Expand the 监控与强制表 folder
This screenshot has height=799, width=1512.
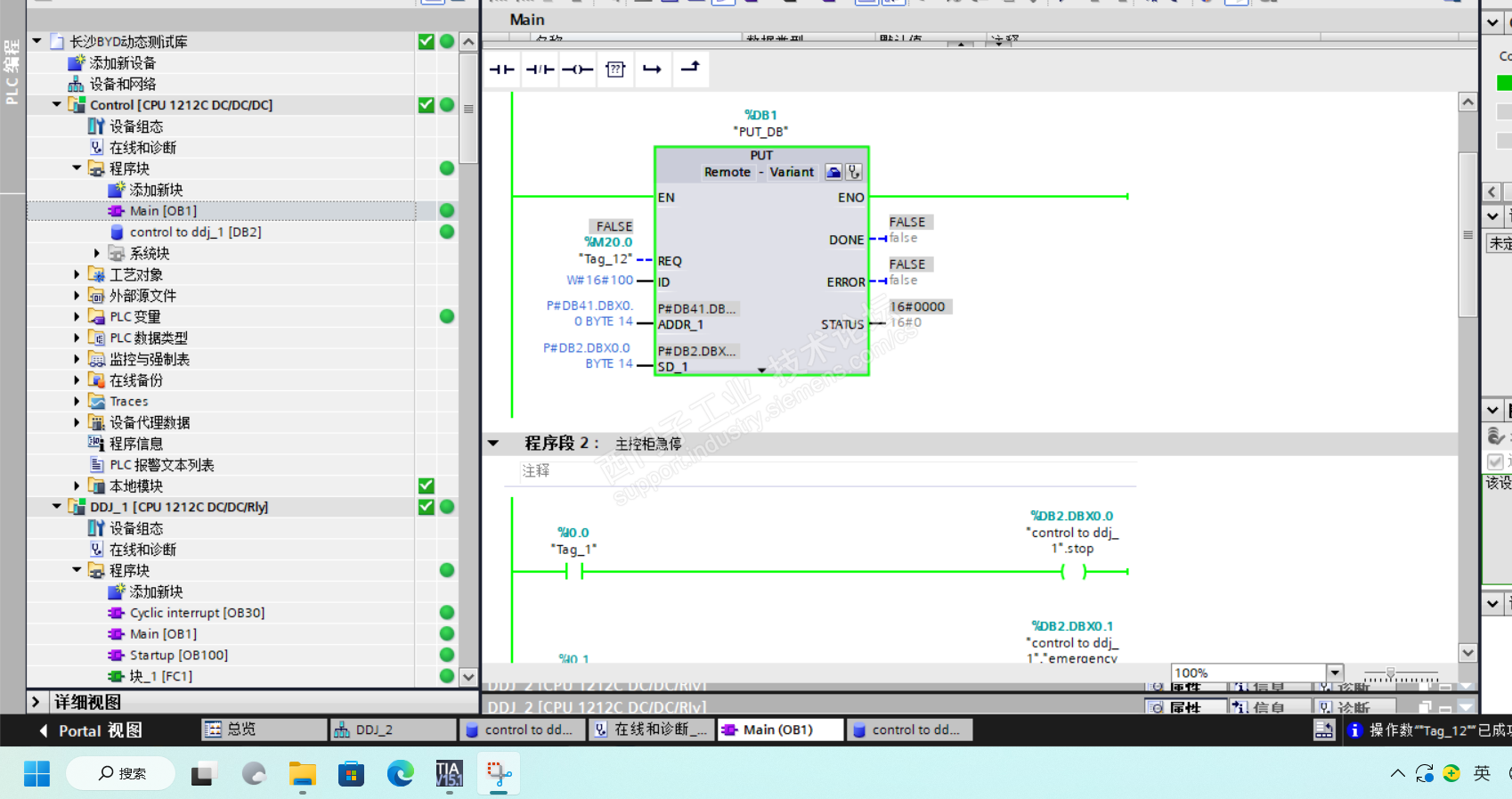coord(77,359)
